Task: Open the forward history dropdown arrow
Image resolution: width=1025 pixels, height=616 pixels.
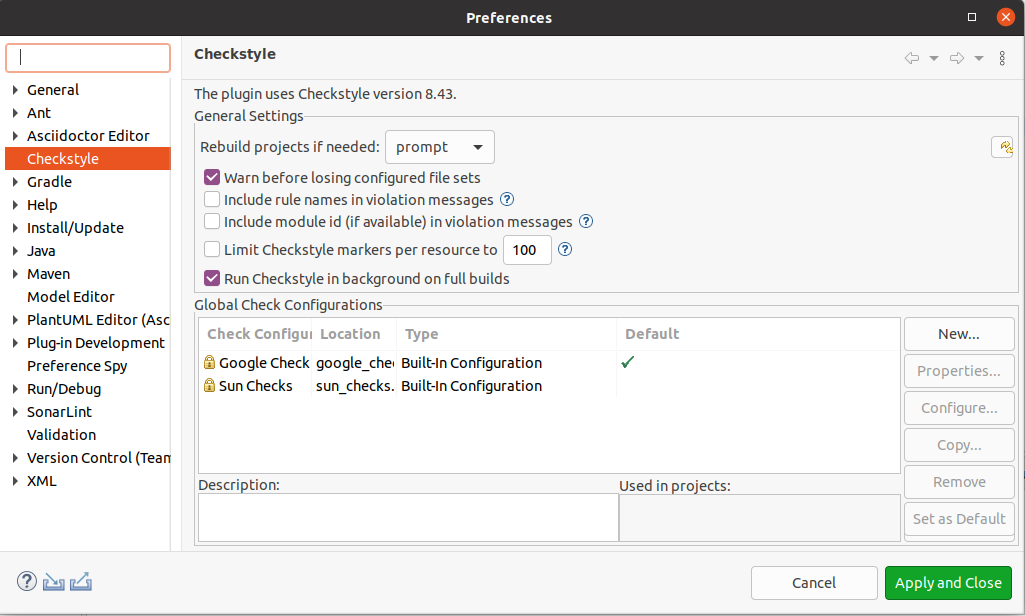Action: pos(979,58)
